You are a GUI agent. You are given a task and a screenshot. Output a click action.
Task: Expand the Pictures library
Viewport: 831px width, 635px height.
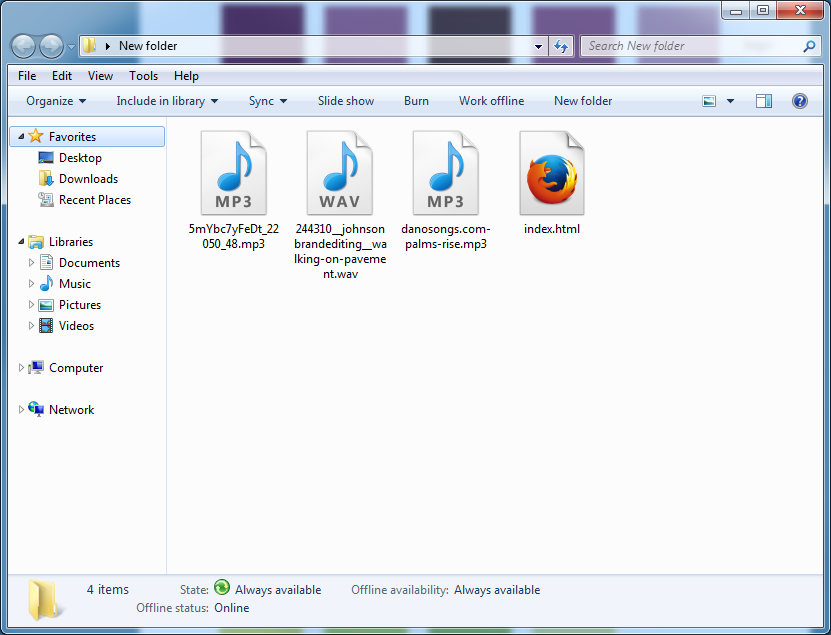(x=31, y=304)
